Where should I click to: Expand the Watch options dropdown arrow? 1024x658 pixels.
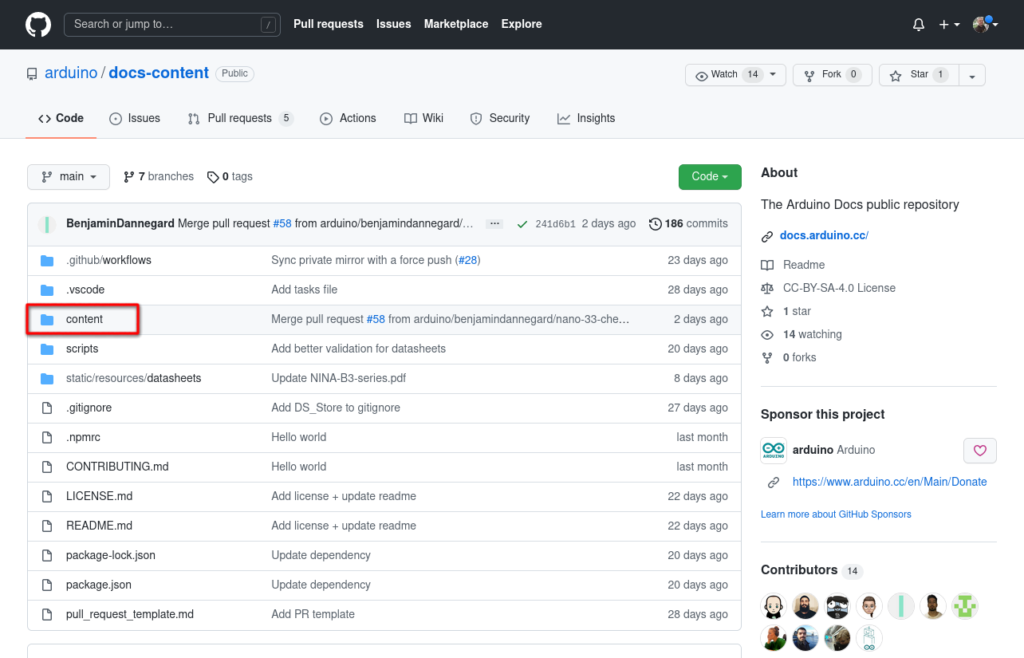coord(773,74)
